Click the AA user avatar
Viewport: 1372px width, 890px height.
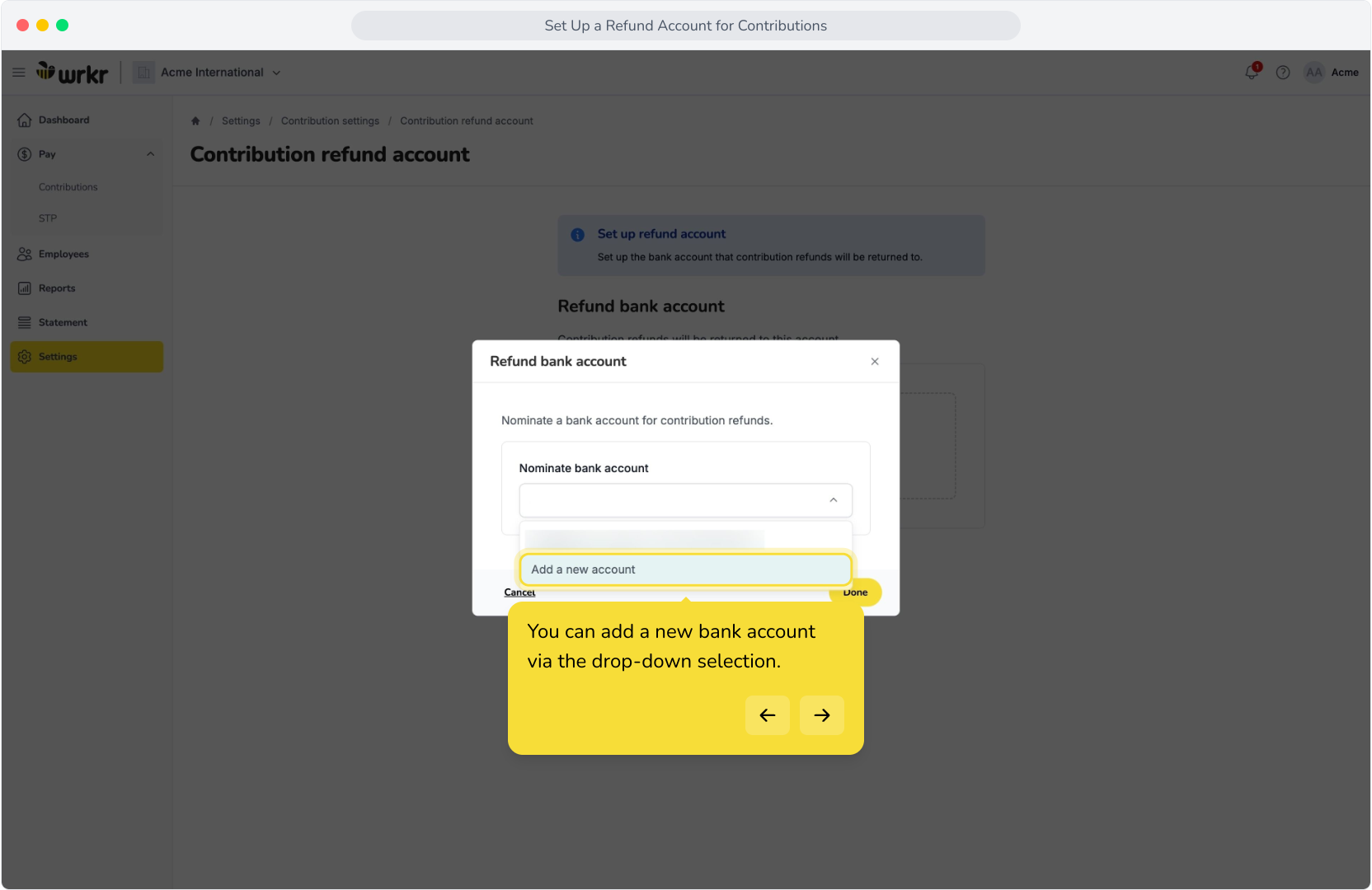tap(1314, 73)
